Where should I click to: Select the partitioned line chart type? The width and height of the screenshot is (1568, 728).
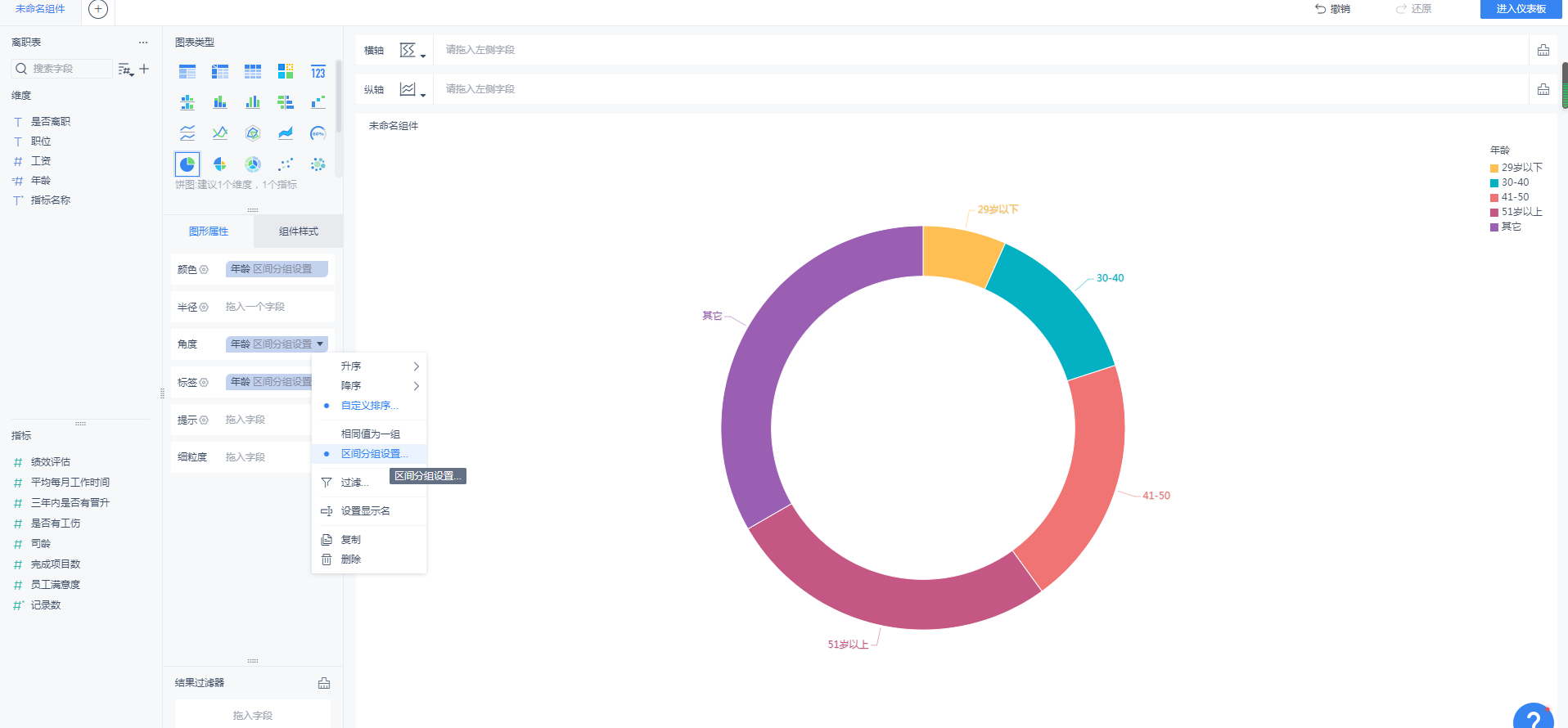(187, 133)
